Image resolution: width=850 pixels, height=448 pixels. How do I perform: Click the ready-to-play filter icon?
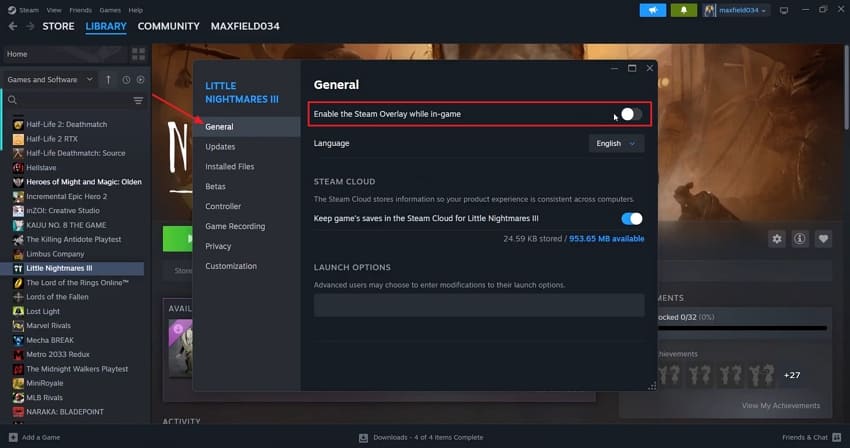140,80
